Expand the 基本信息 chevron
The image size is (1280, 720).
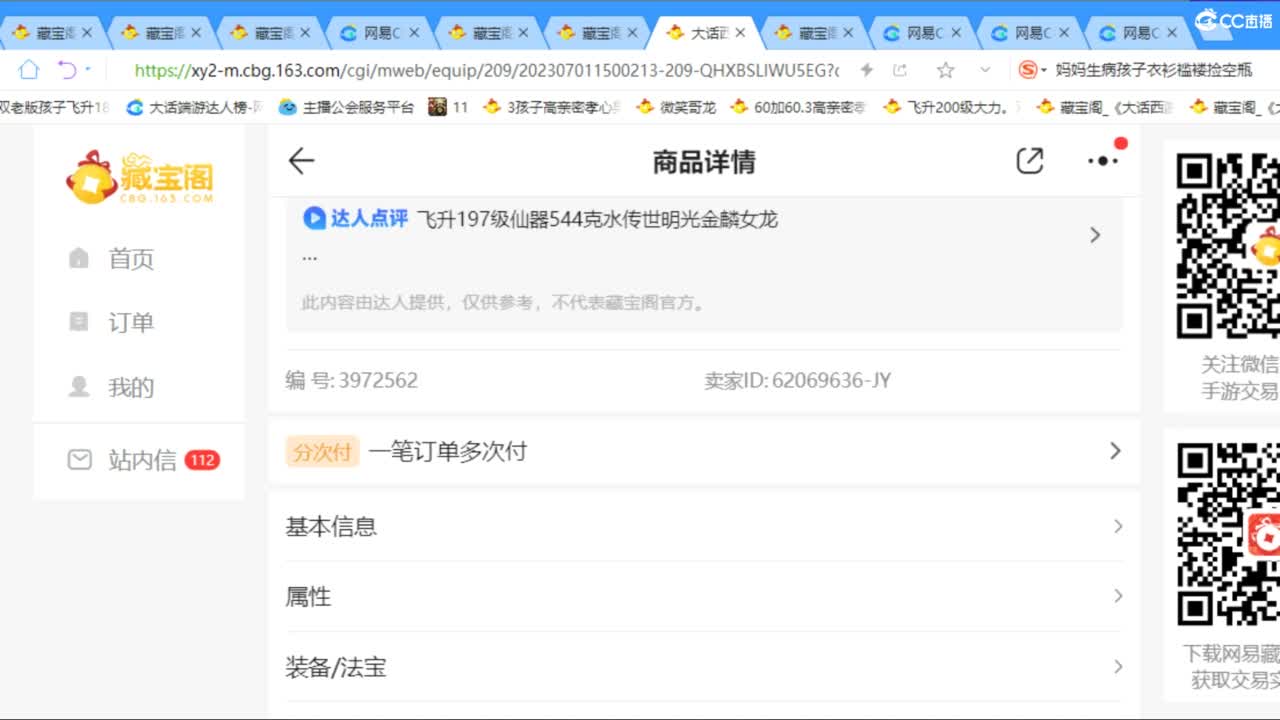[x=1118, y=526]
